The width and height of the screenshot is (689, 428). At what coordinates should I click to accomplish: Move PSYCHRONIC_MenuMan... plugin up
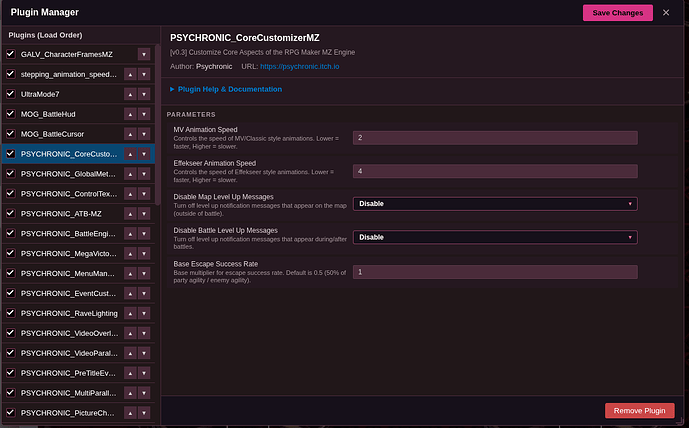click(130, 273)
